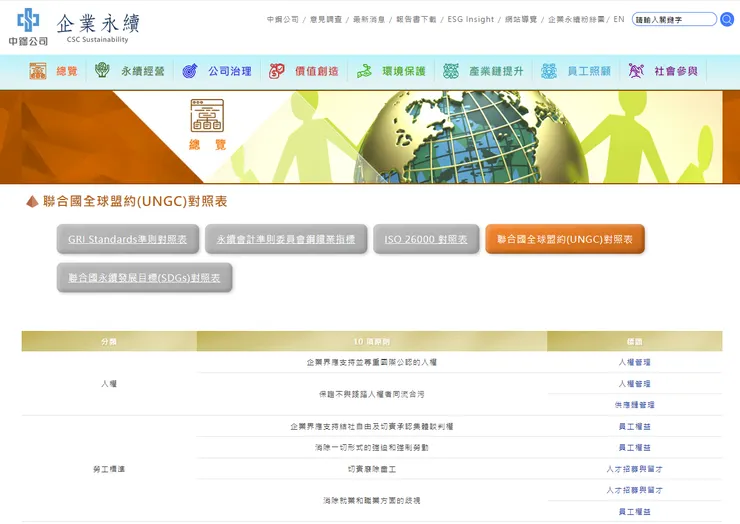Open 企業永續粉絲團 top link

(576, 19)
